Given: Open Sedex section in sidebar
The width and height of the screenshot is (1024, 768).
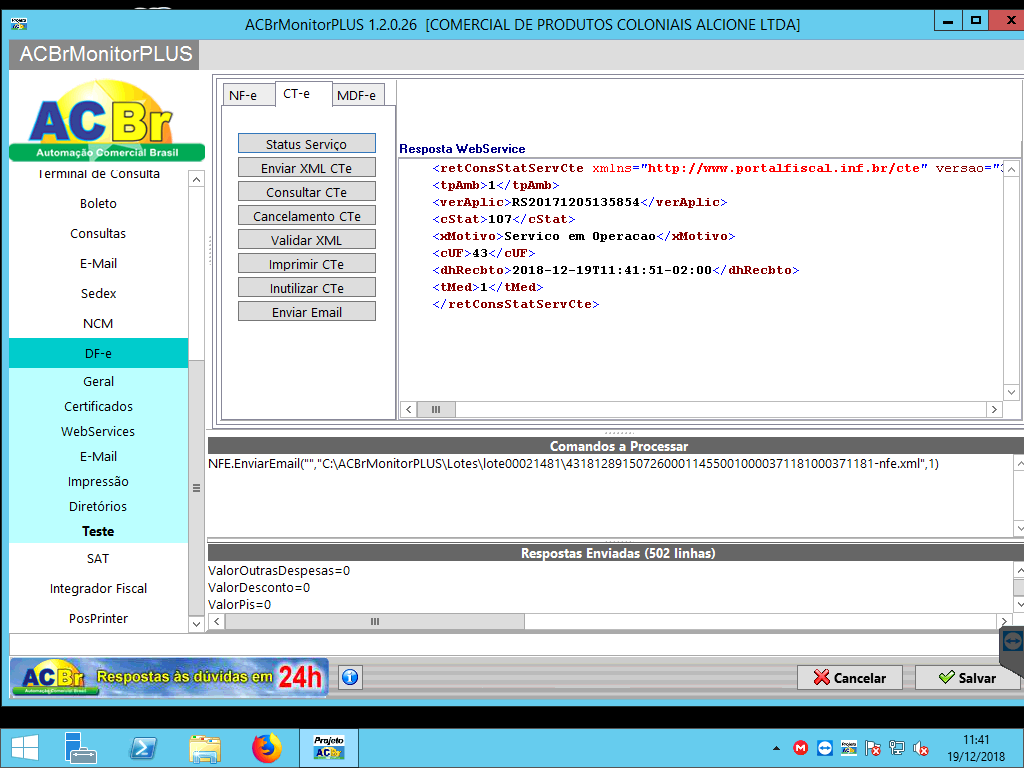Looking at the screenshot, I should point(99,293).
